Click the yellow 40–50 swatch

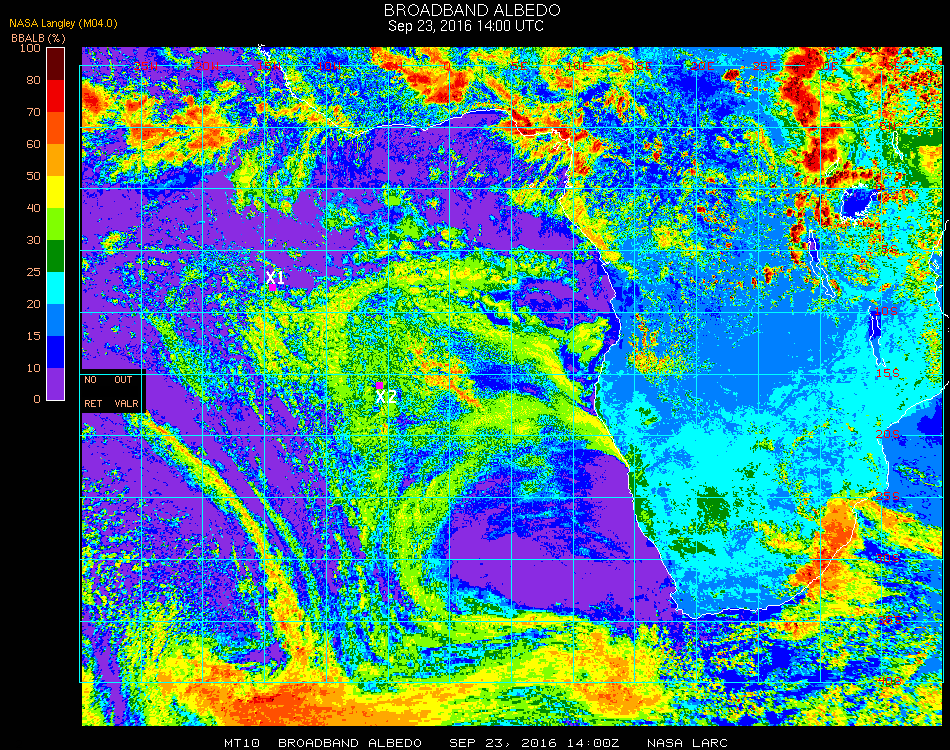56,192
